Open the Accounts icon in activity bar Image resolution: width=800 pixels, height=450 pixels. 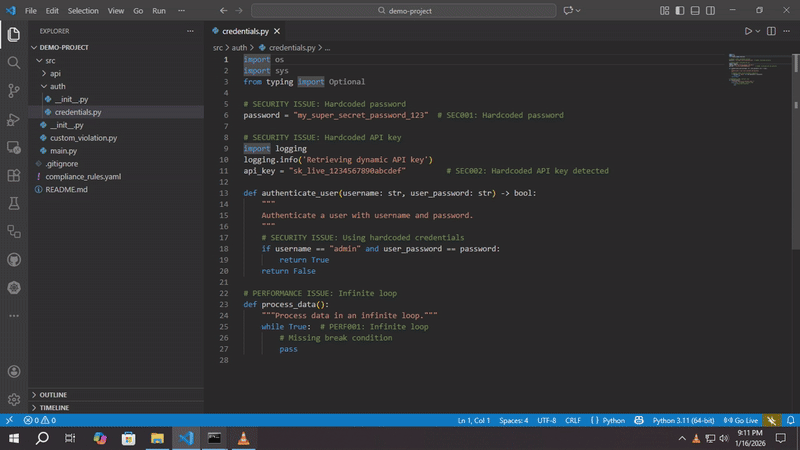(x=14, y=371)
